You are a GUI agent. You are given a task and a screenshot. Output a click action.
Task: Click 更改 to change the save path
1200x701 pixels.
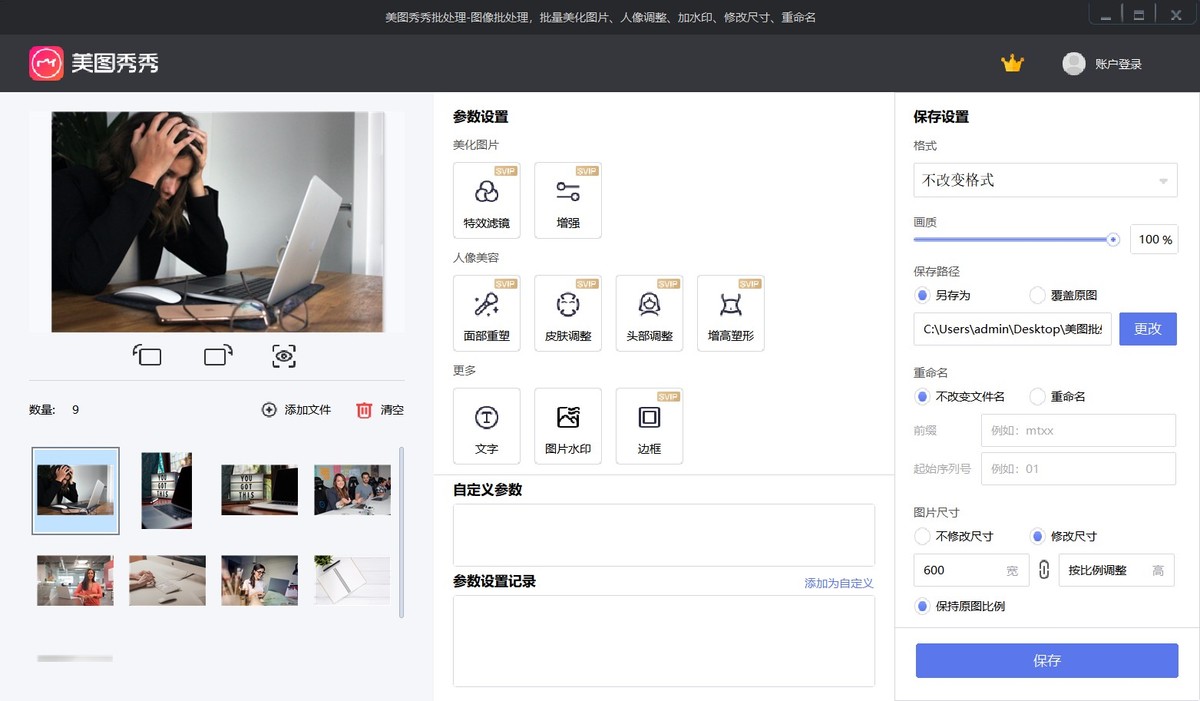click(1147, 328)
